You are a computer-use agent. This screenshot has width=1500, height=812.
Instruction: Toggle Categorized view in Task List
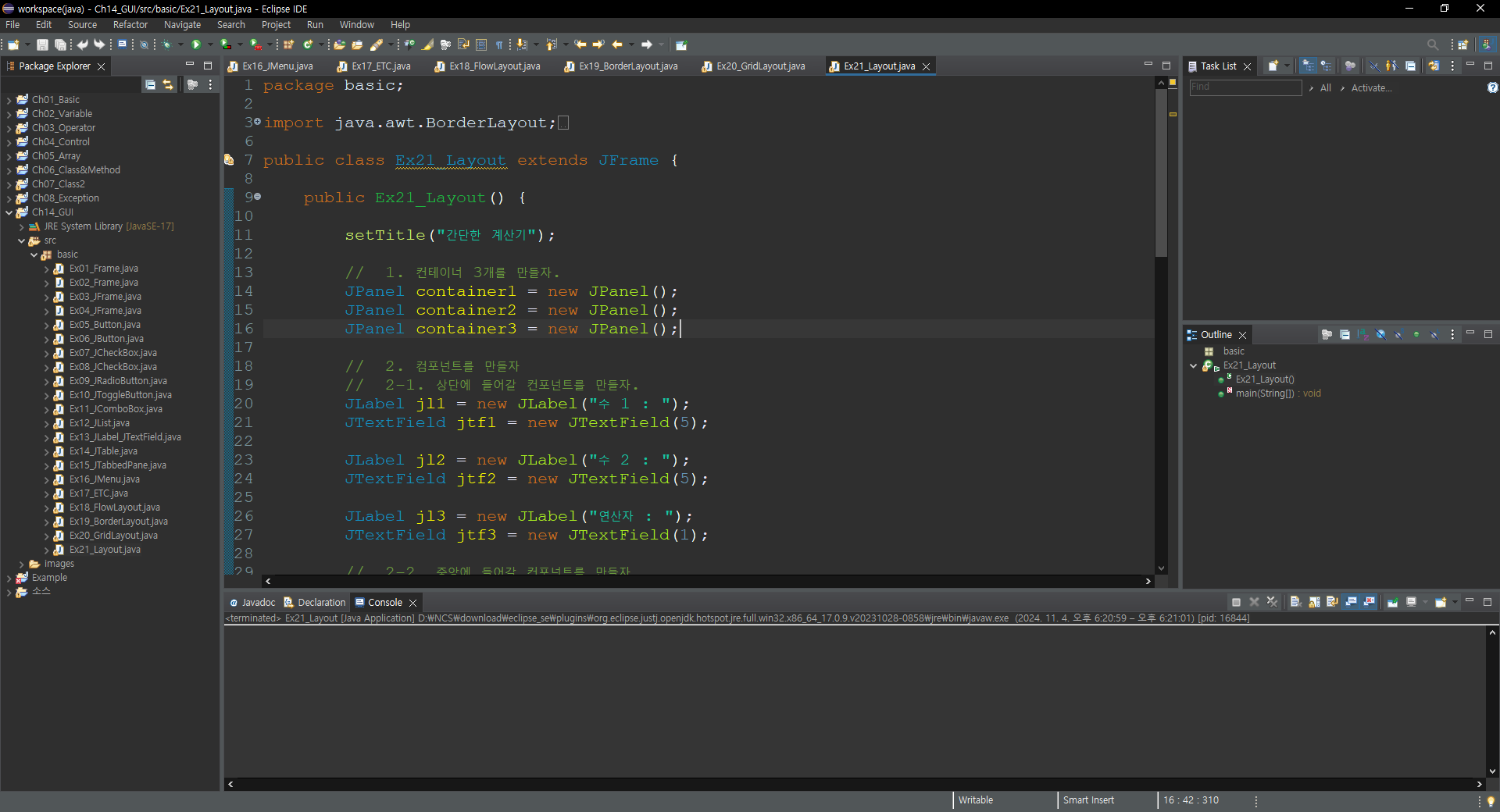[x=1309, y=66]
